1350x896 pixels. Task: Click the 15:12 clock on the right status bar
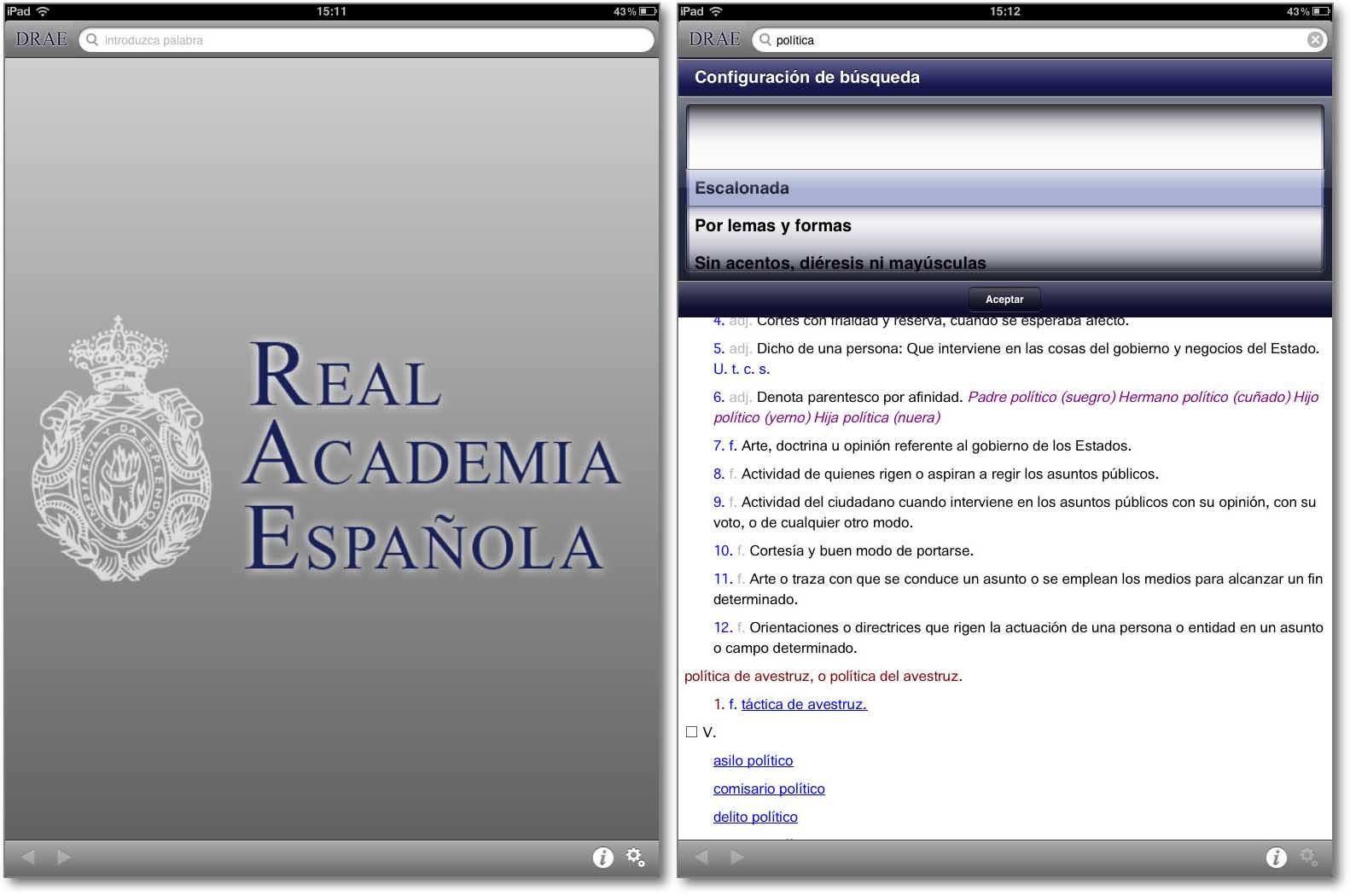coord(1004,11)
